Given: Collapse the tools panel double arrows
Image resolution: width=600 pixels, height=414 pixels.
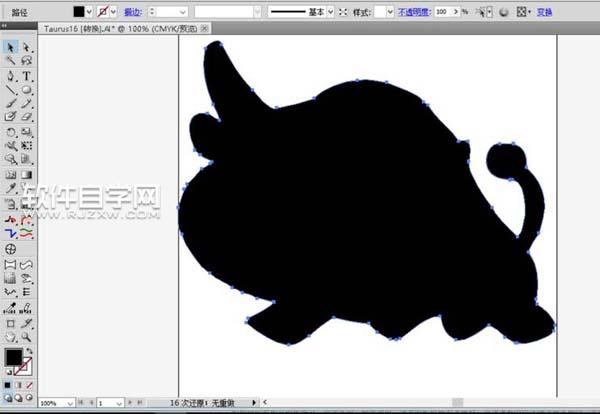Looking at the screenshot, I should [4, 26].
